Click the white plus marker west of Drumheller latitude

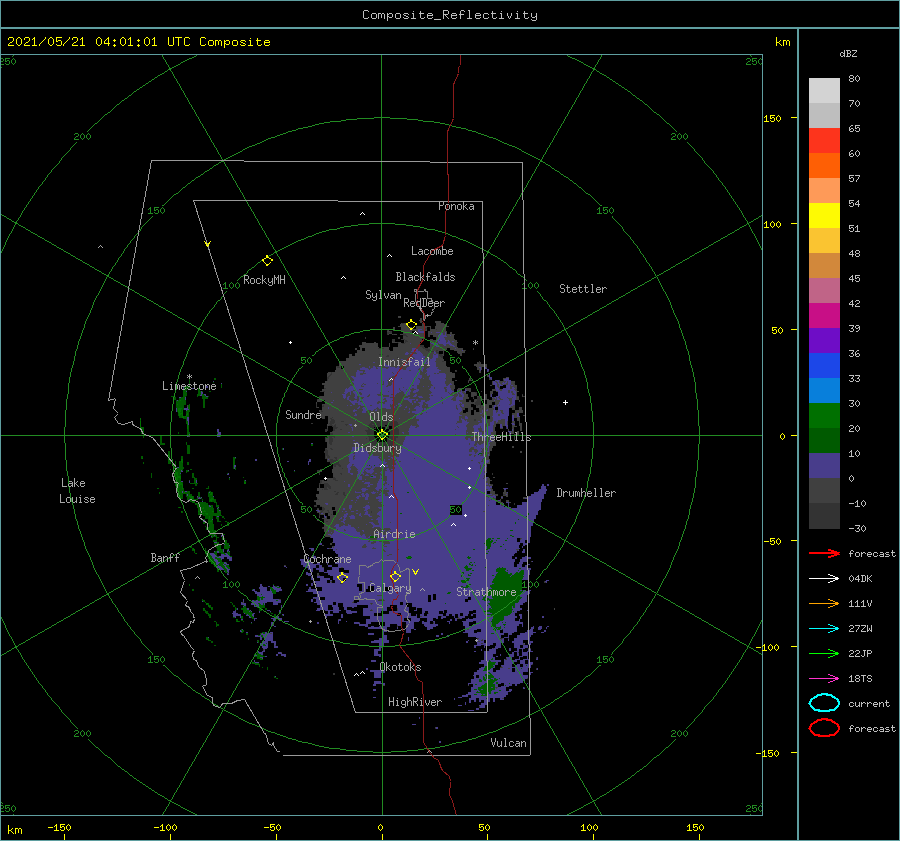[565, 402]
